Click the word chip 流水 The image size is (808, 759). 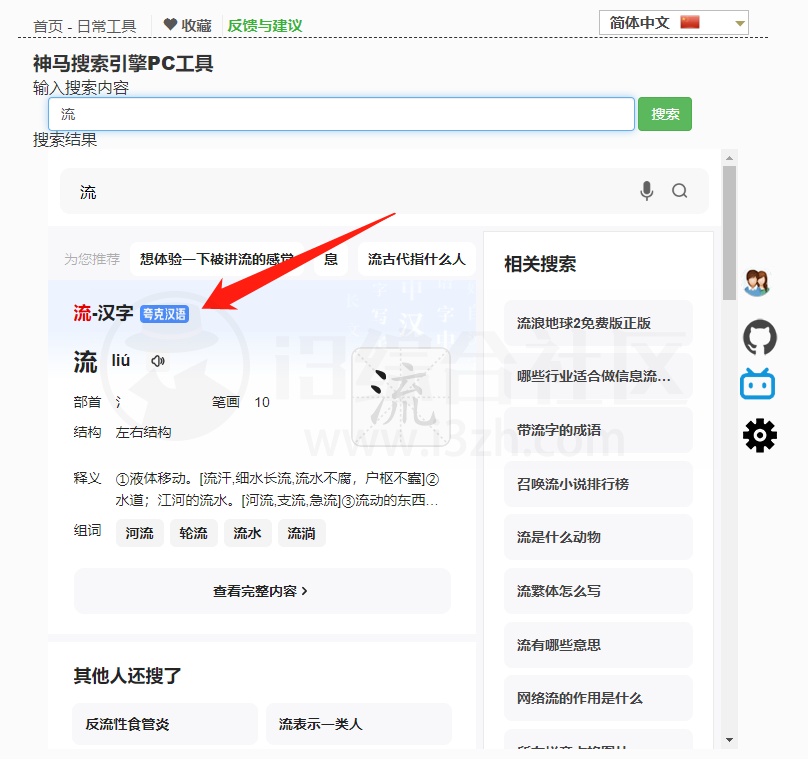(248, 533)
